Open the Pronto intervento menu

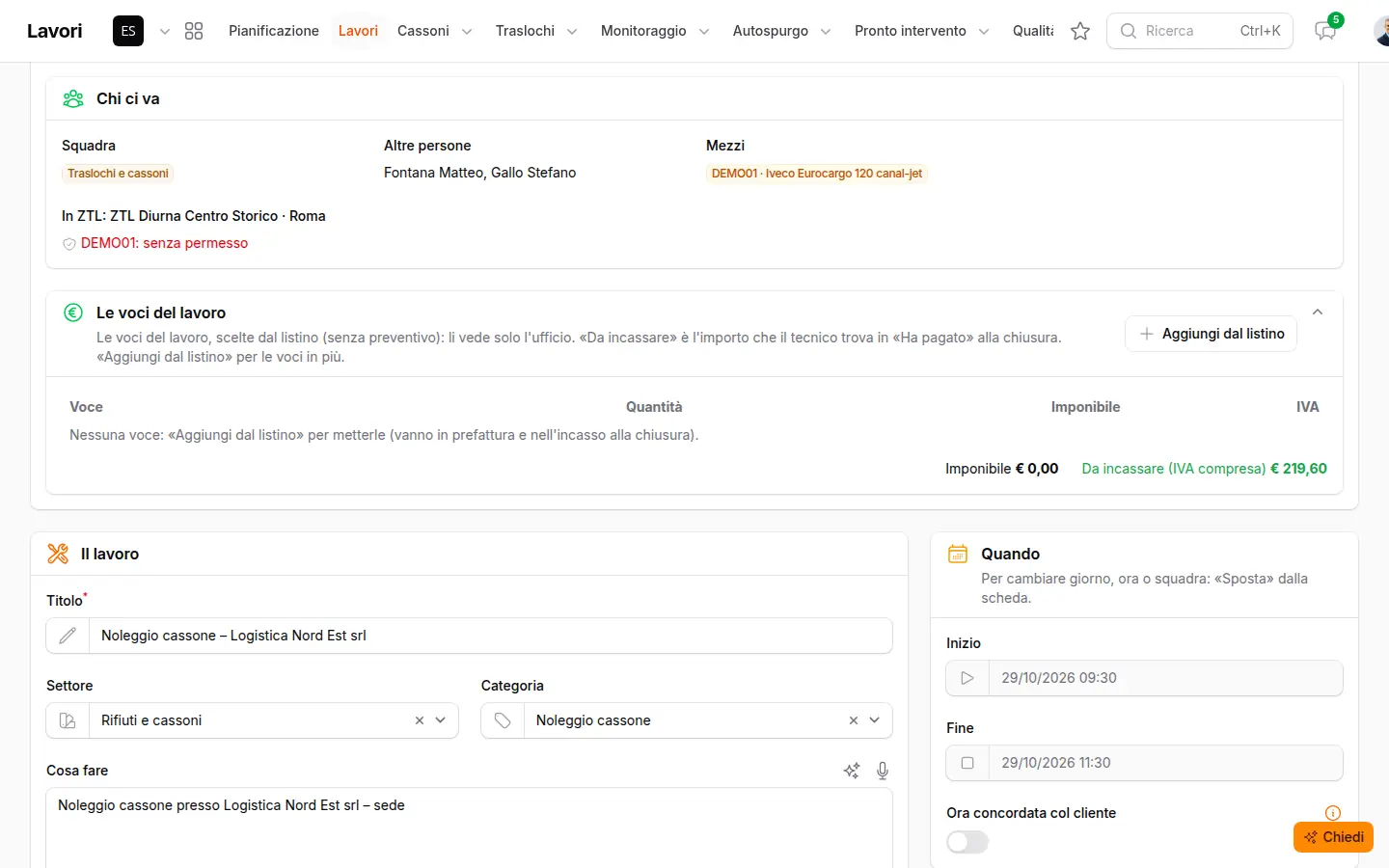coord(921,31)
